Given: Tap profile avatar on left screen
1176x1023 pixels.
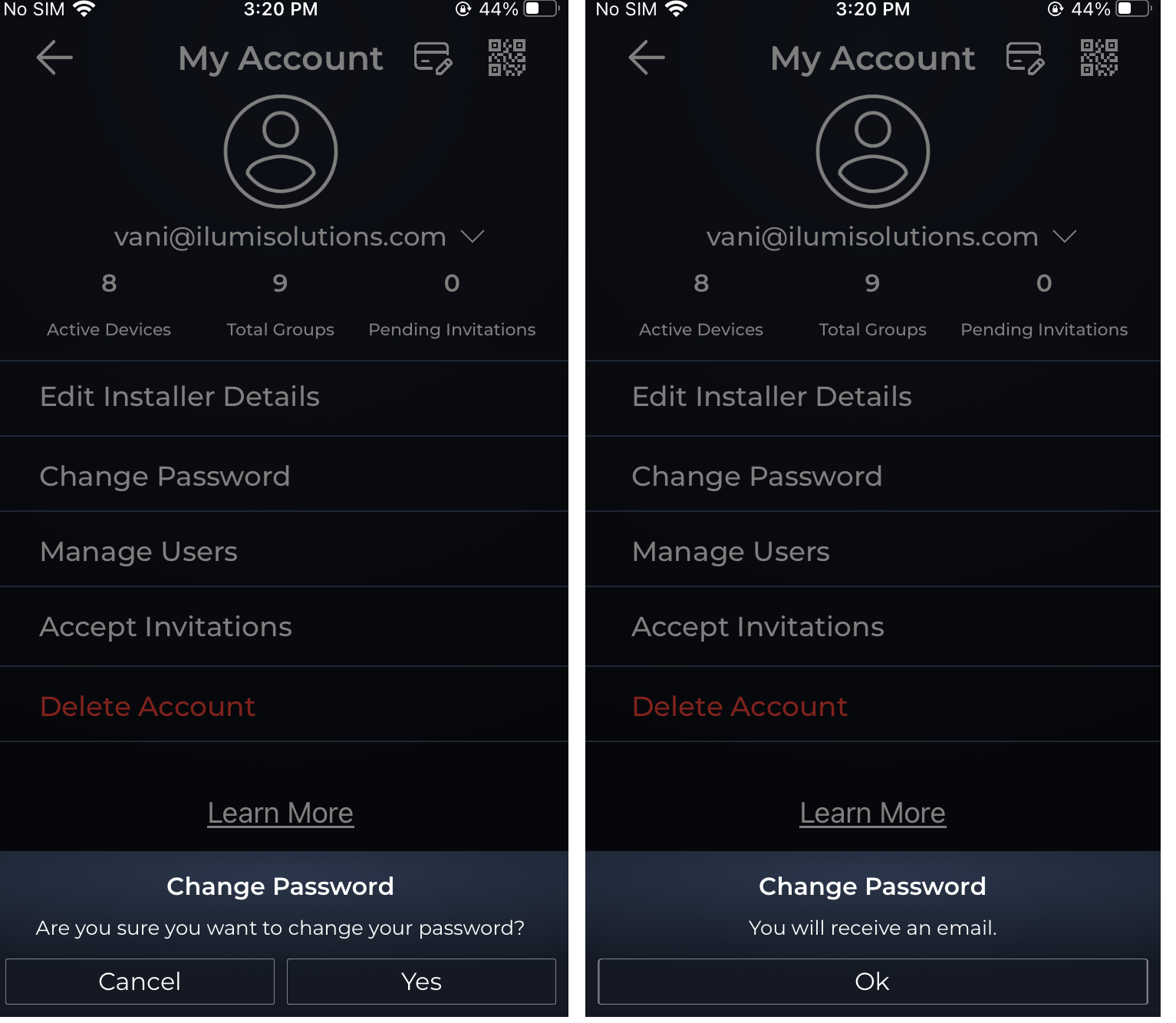Looking at the screenshot, I should (x=281, y=151).
